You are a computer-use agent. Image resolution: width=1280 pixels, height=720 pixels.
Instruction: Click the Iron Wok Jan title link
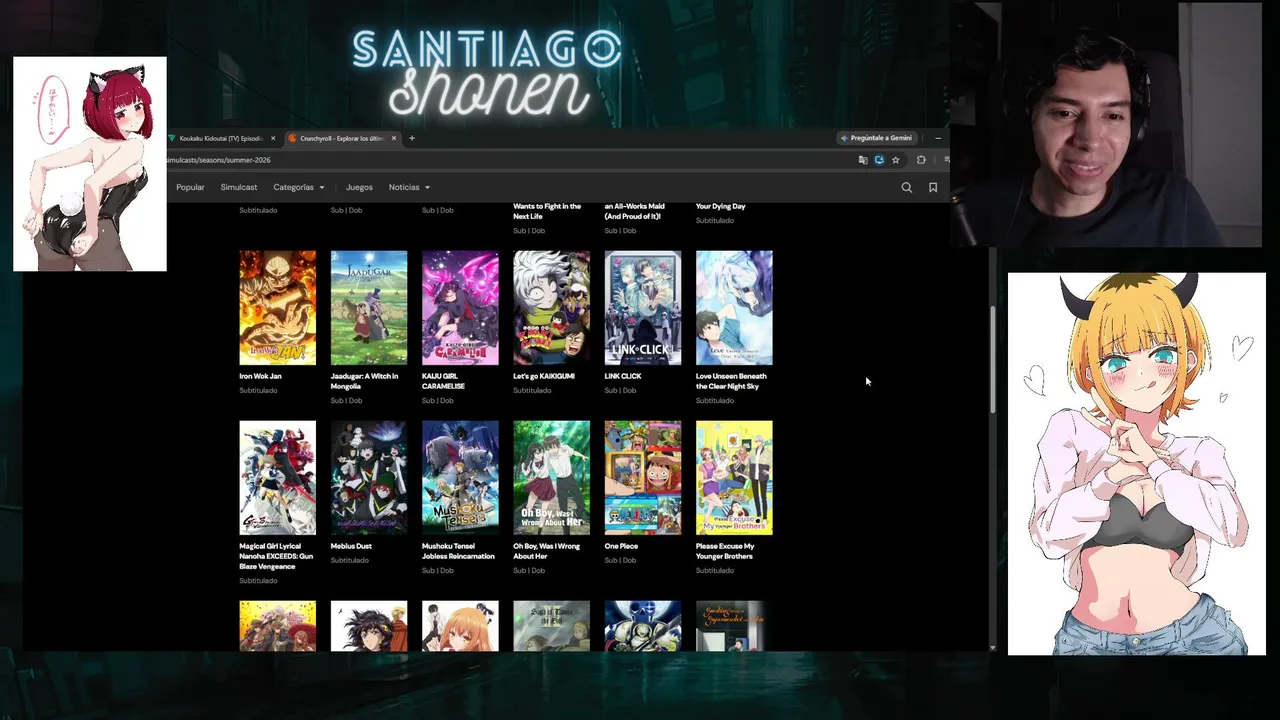tap(260, 376)
